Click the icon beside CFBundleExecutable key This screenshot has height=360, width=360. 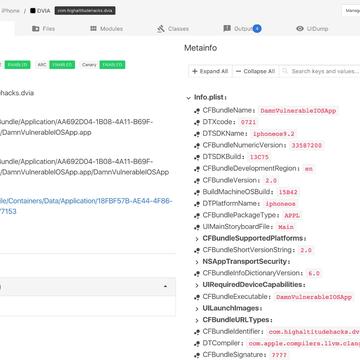tap(197, 297)
